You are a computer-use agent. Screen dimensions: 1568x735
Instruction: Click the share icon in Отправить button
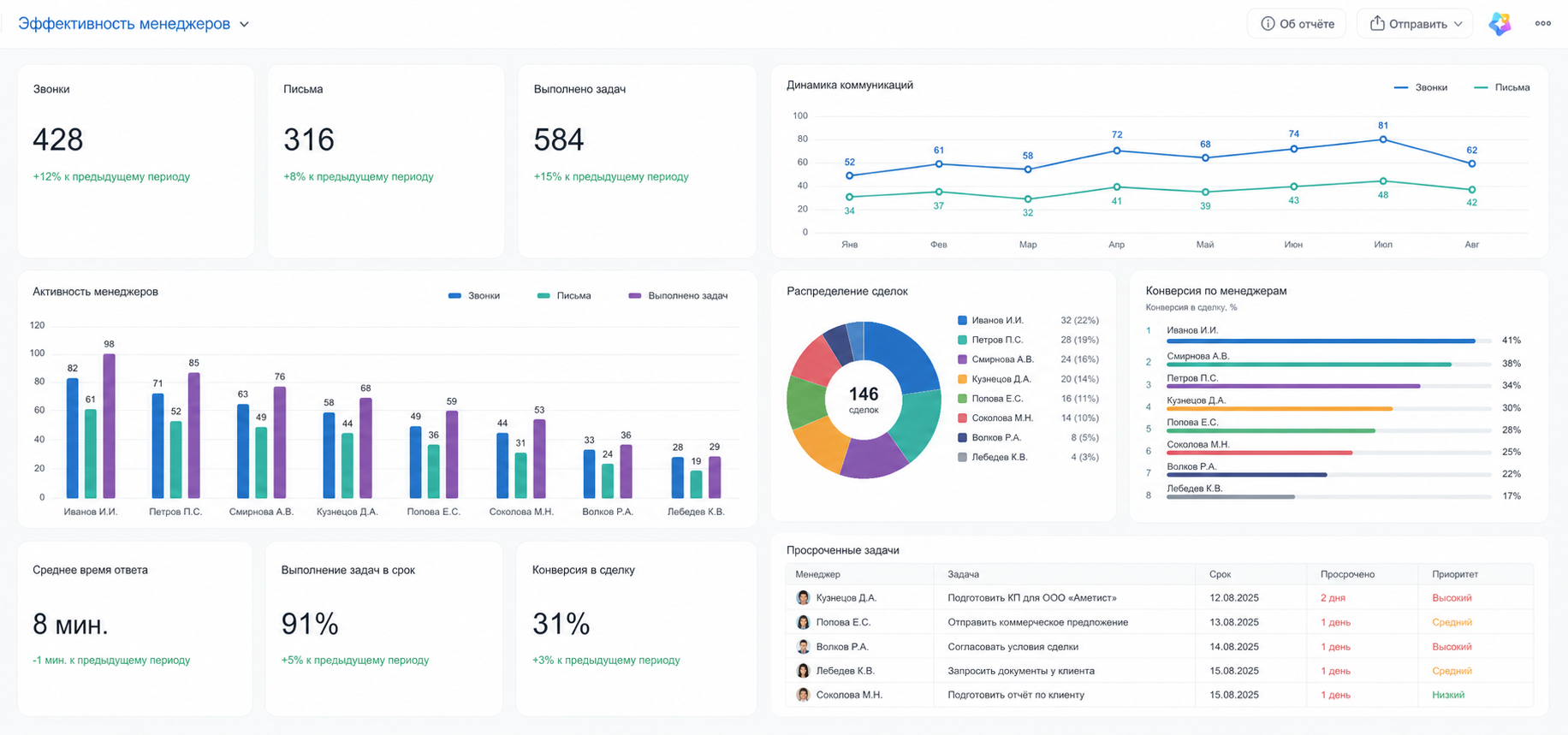click(x=1377, y=23)
